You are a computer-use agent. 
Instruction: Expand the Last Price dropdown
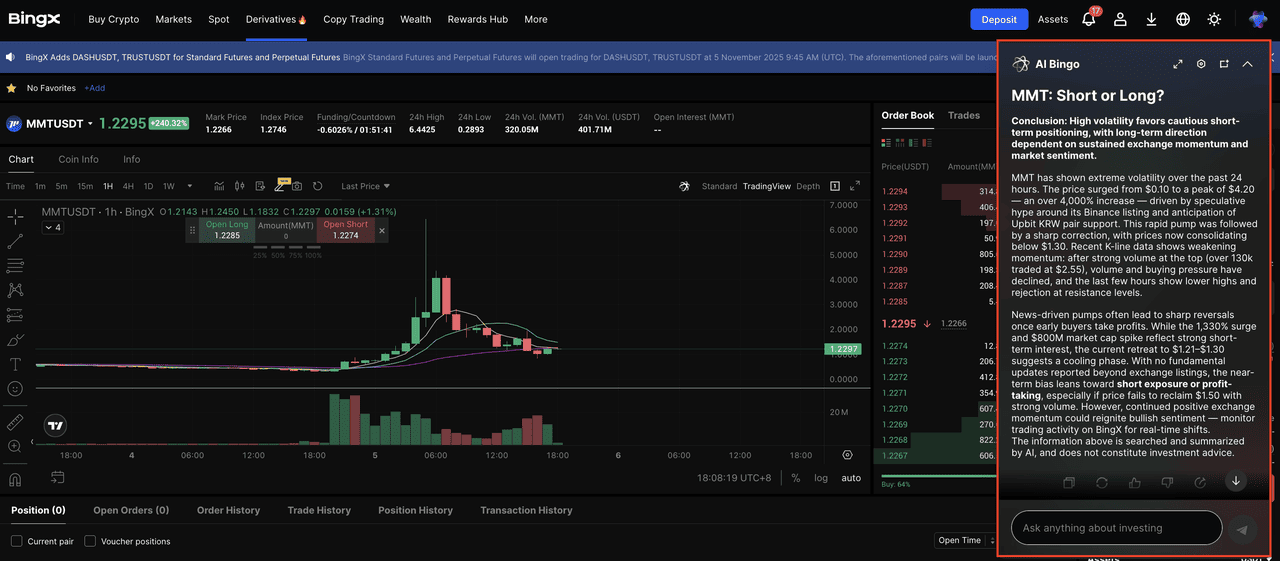(x=365, y=186)
